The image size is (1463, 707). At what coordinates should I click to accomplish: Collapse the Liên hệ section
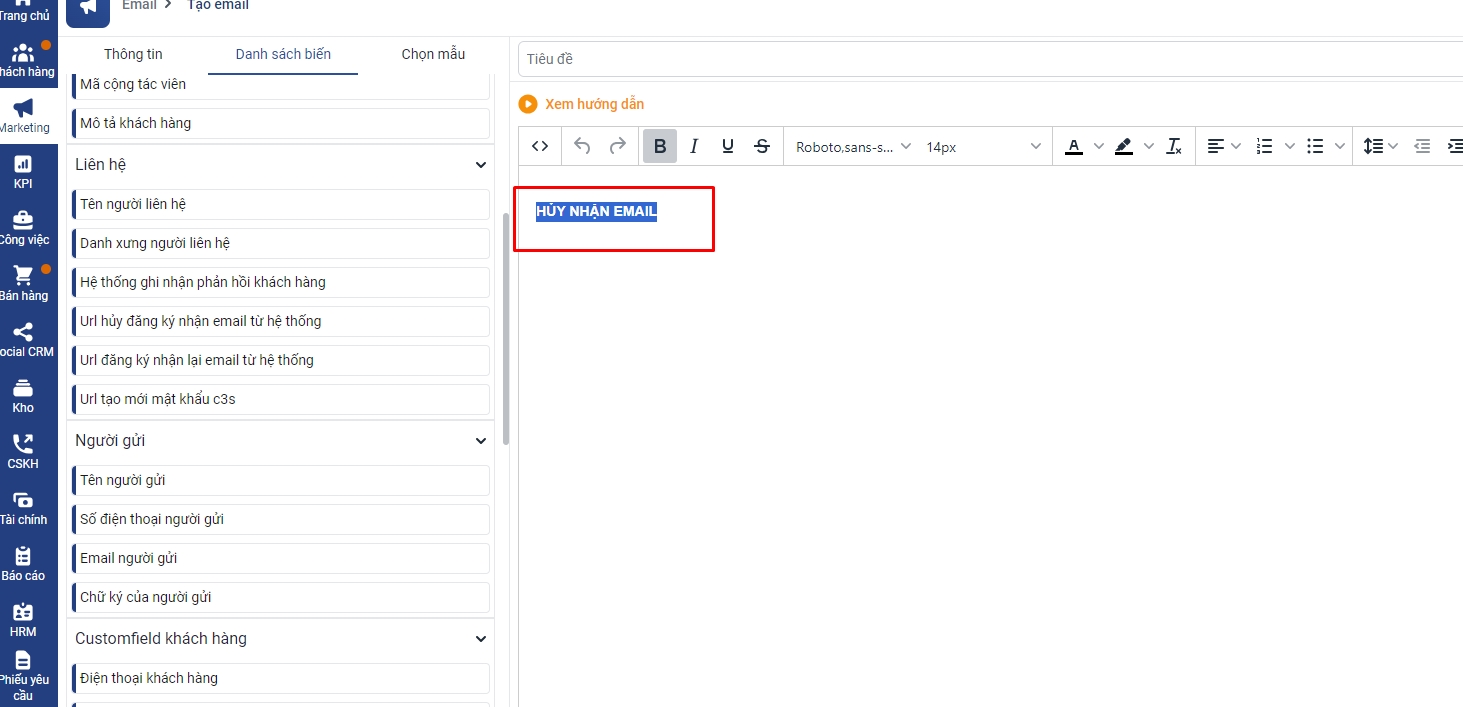[481, 165]
